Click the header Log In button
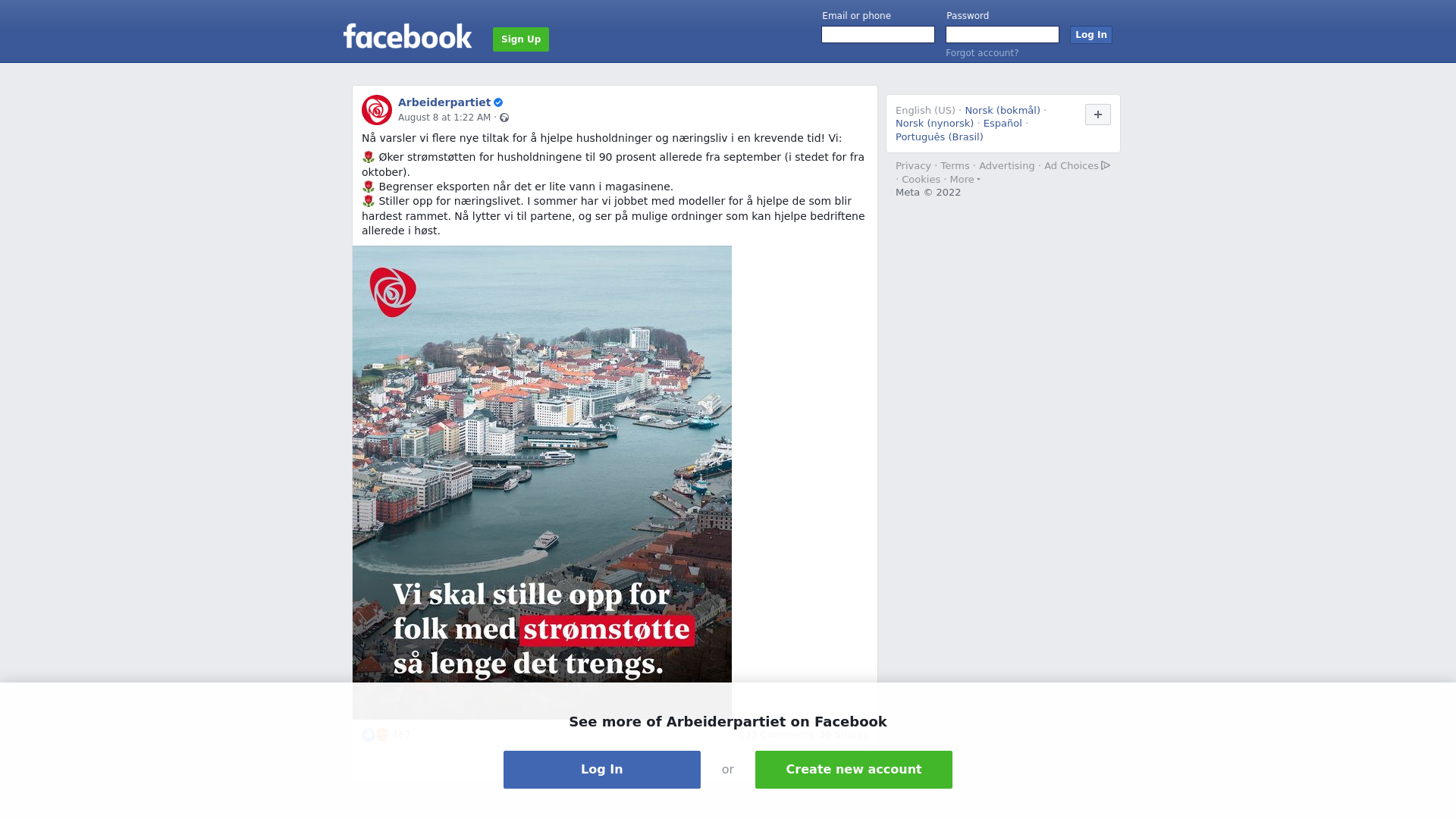Image resolution: width=1456 pixels, height=819 pixels. 1091,35
